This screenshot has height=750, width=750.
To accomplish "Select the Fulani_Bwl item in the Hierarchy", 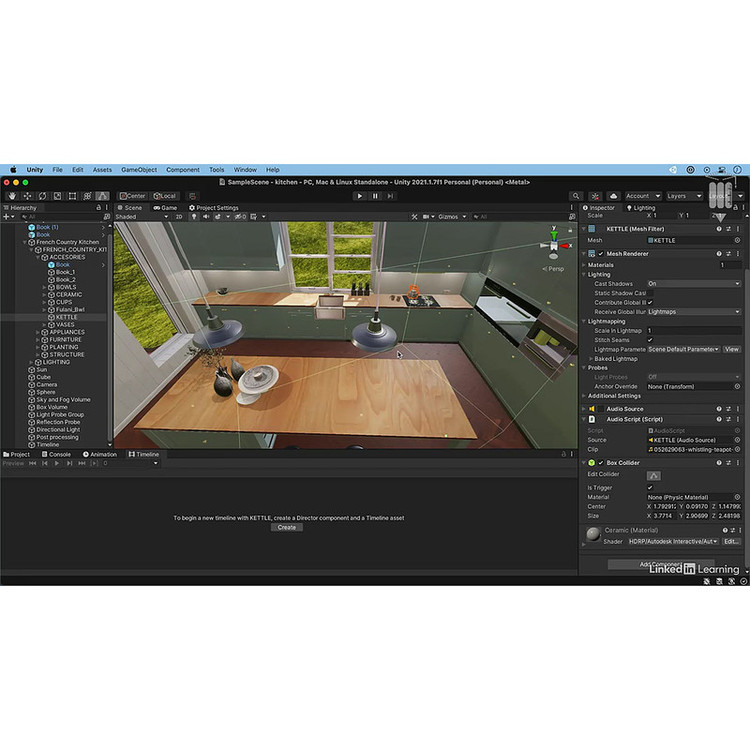I will click(69, 309).
